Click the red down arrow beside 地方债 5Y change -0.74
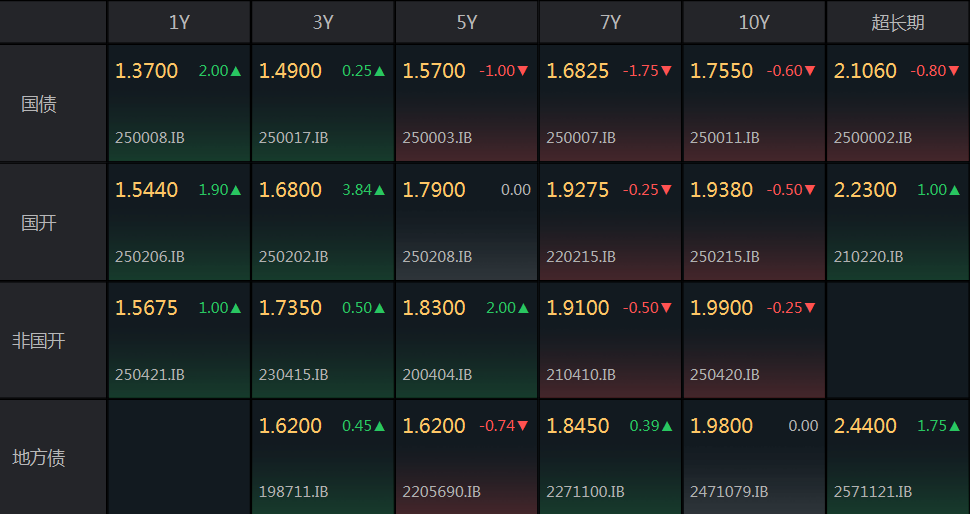 [523, 426]
